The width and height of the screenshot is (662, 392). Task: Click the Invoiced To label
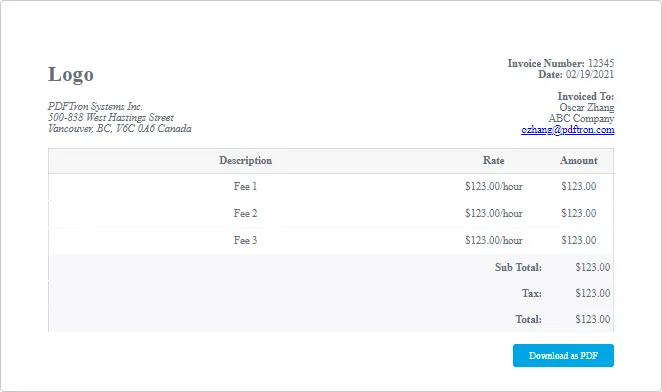(586, 96)
